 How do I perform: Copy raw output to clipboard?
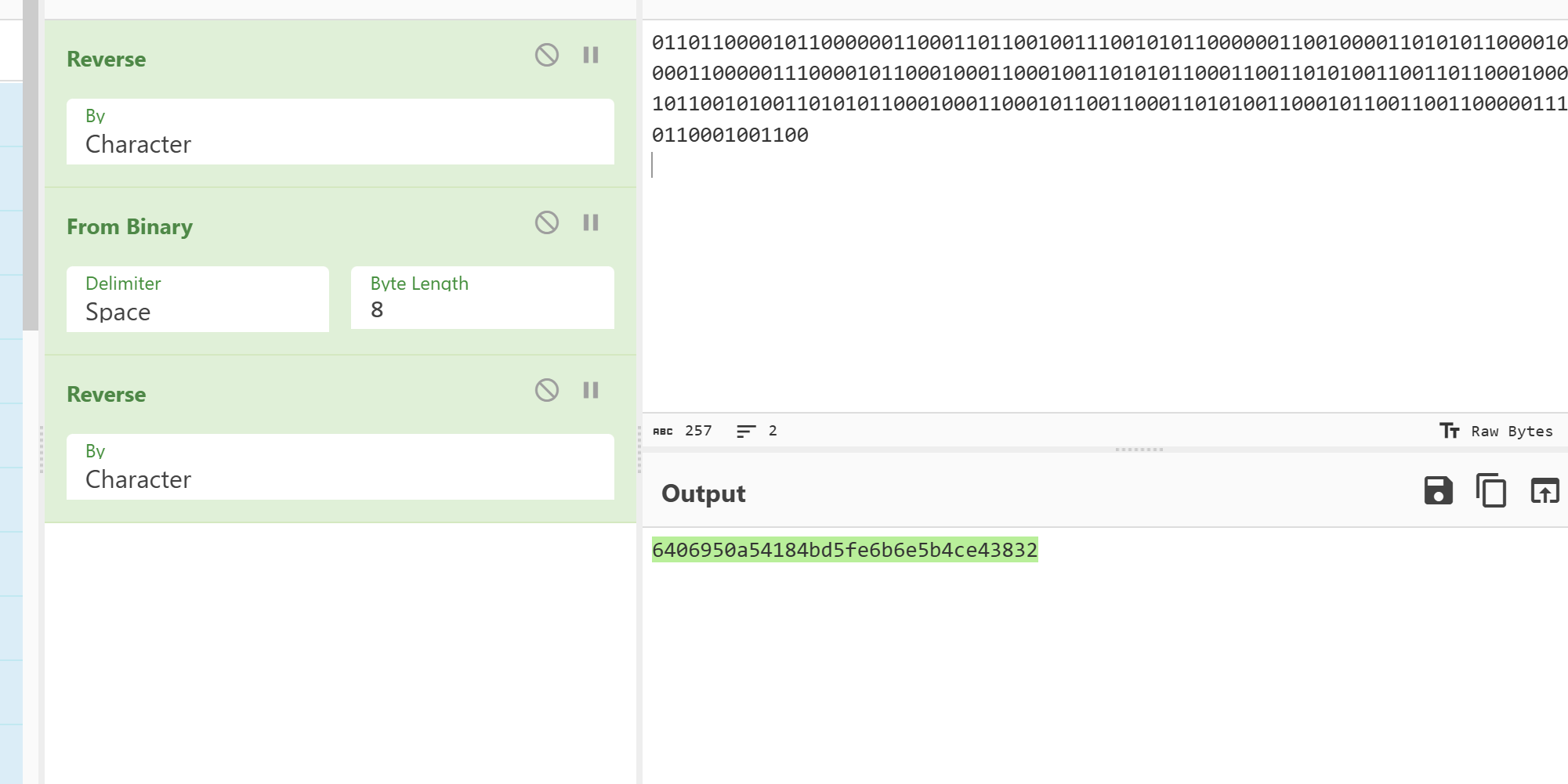point(1491,491)
